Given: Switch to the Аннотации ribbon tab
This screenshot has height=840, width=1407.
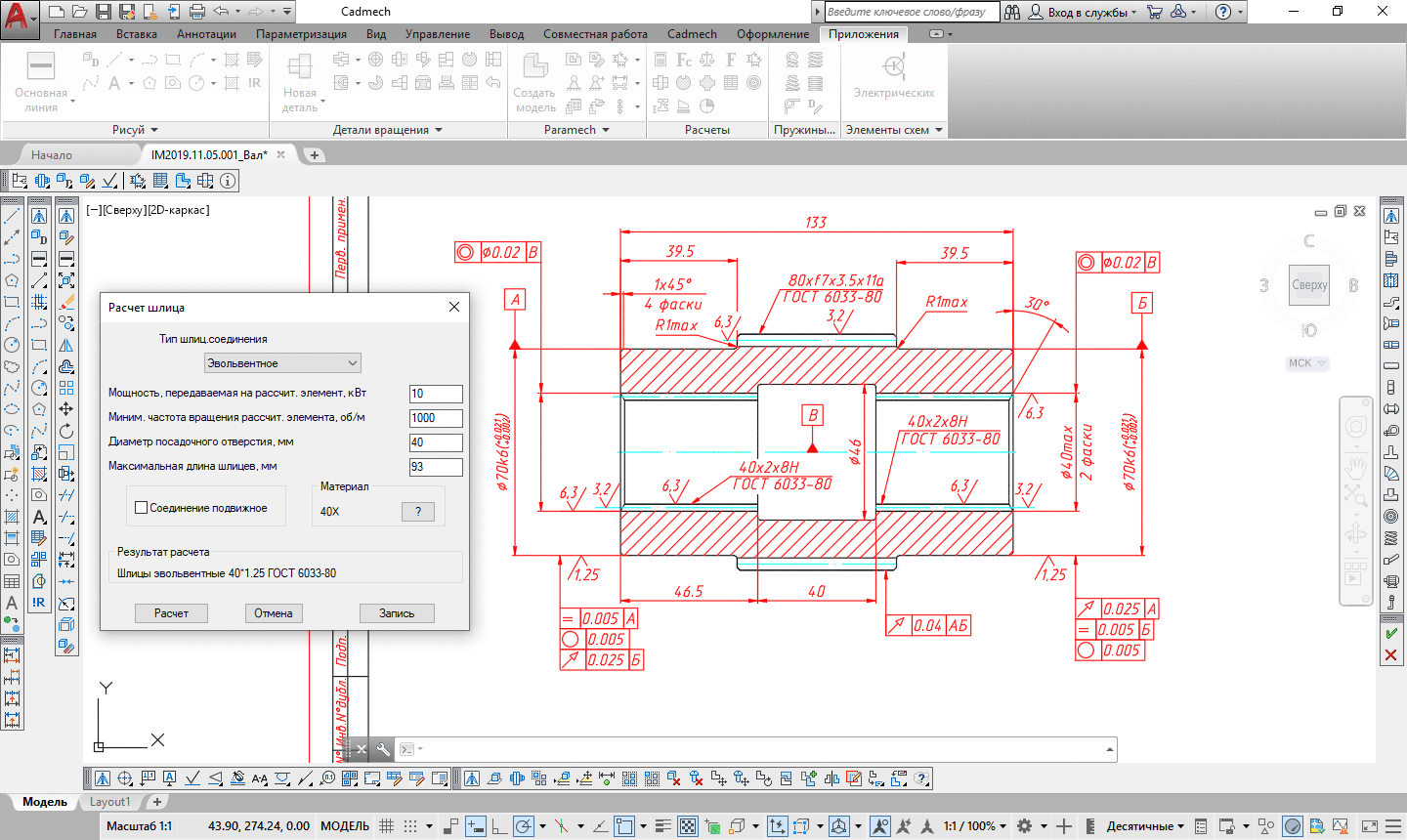Looking at the screenshot, I should click(x=206, y=34).
